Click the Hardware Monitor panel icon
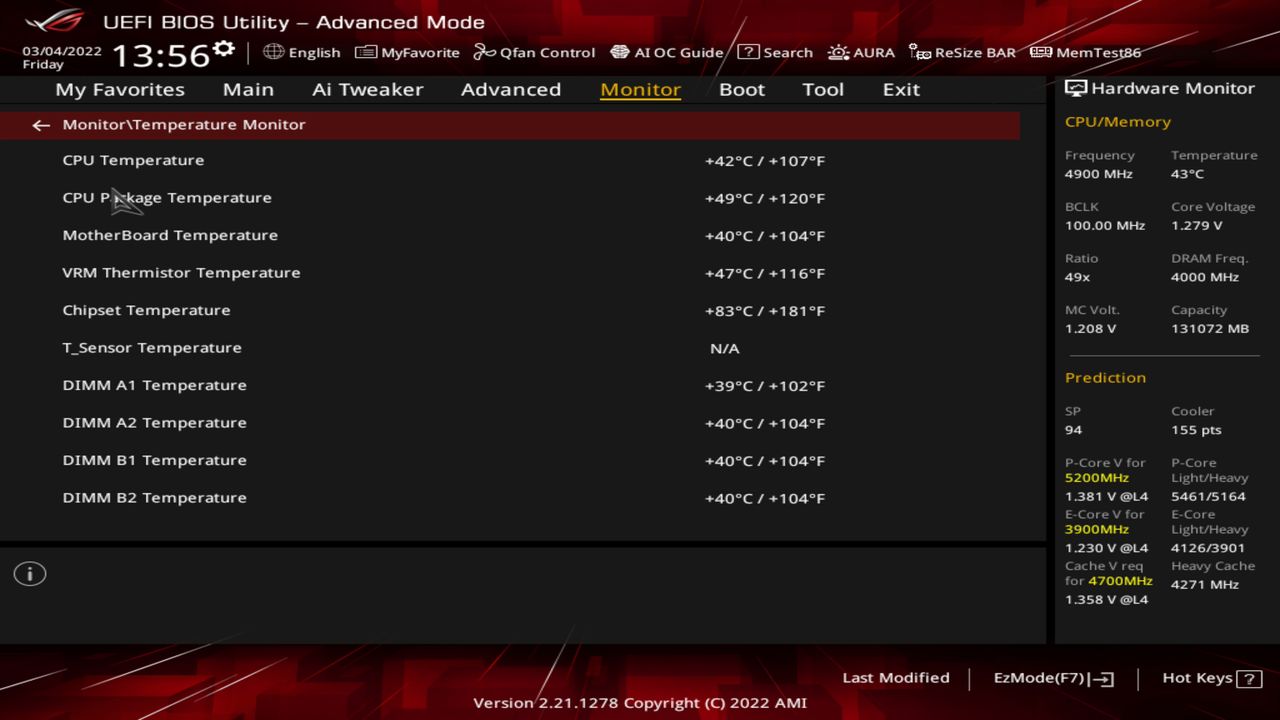Viewport: 1280px width, 720px height. pyautogui.click(x=1076, y=88)
